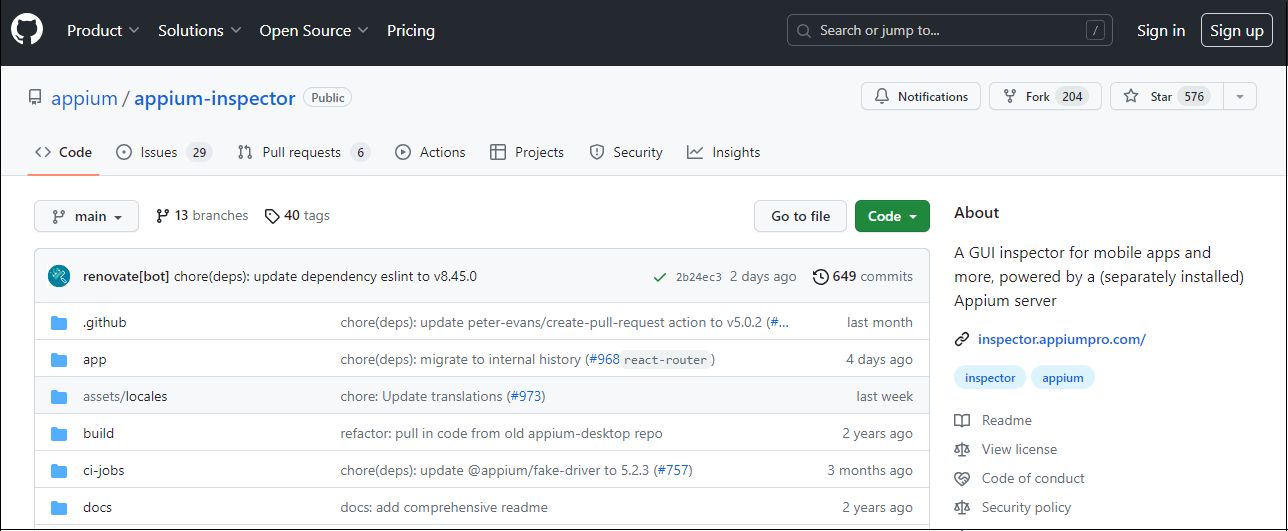
Task: Open the appium-inspector repository link
Action: coord(215,98)
